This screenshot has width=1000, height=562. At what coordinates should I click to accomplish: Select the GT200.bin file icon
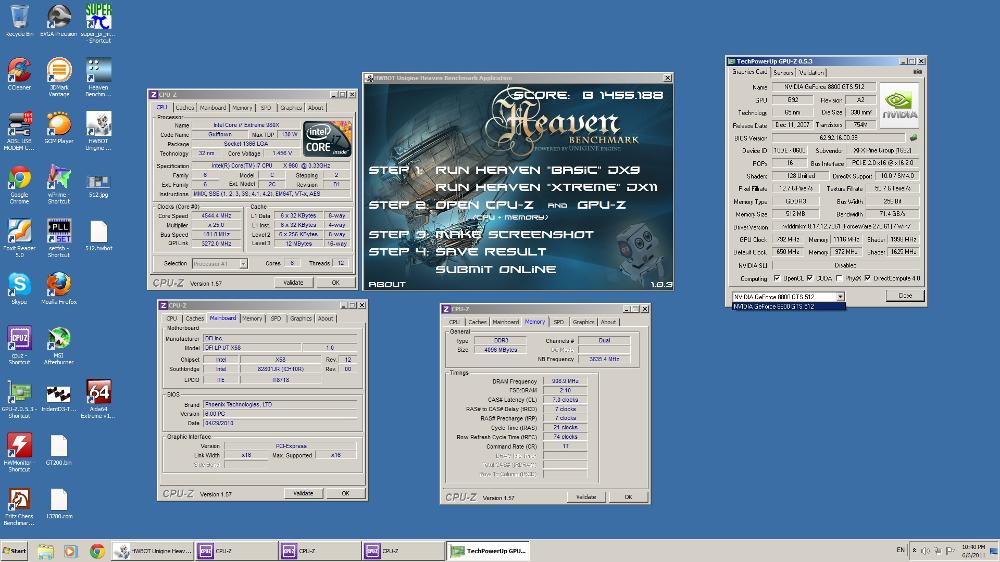coord(59,449)
